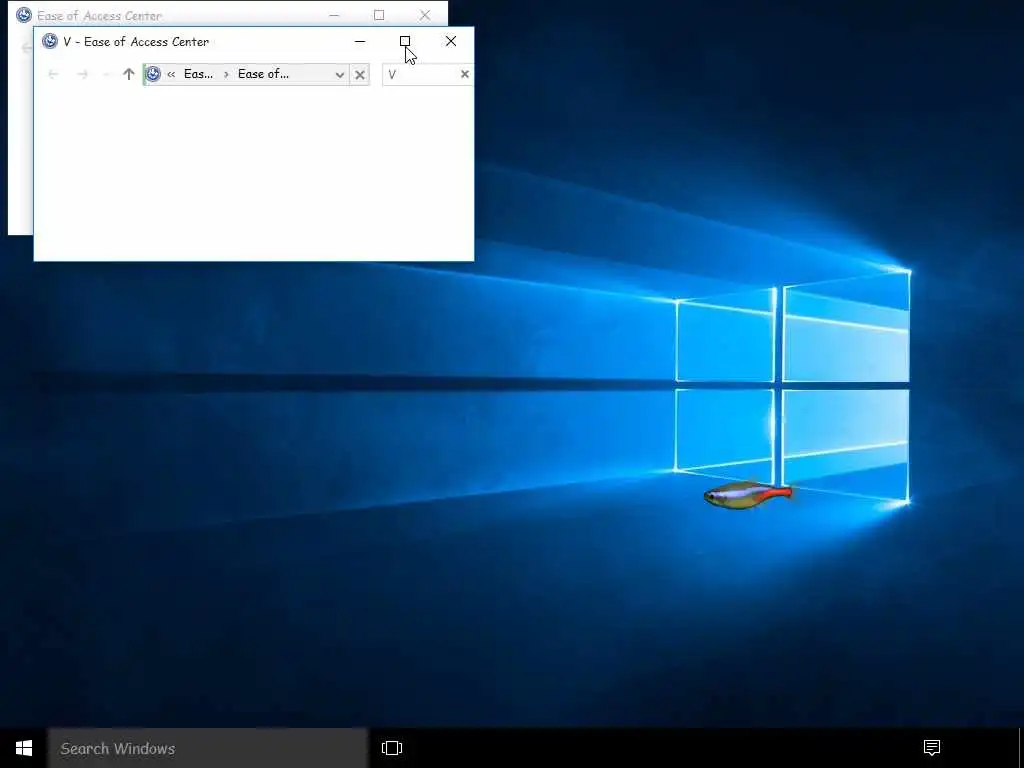Open the Action Center notifications icon
The image size is (1024, 768).
tap(932, 747)
